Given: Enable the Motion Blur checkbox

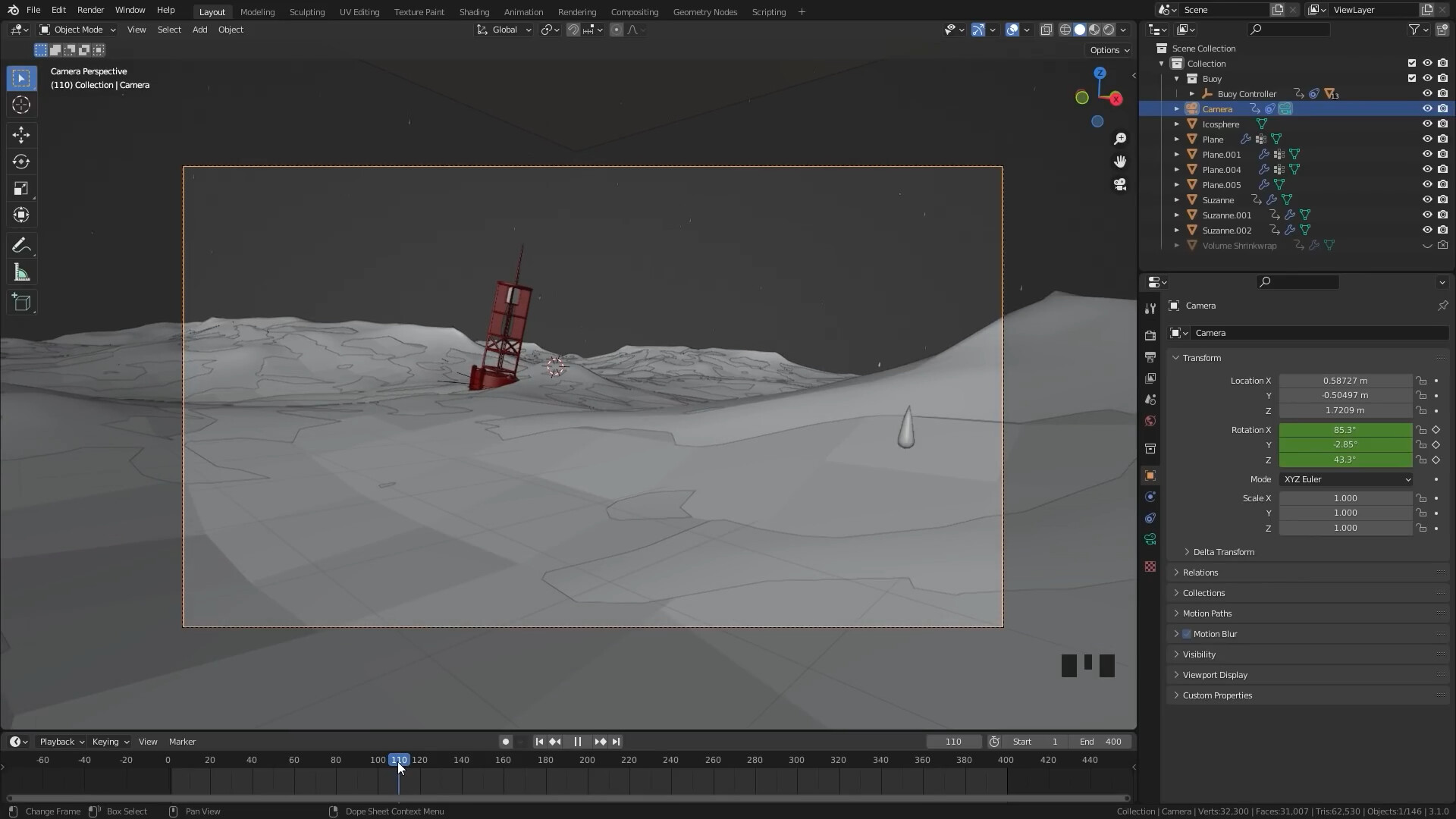Looking at the screenshot, I should 1185,633.
